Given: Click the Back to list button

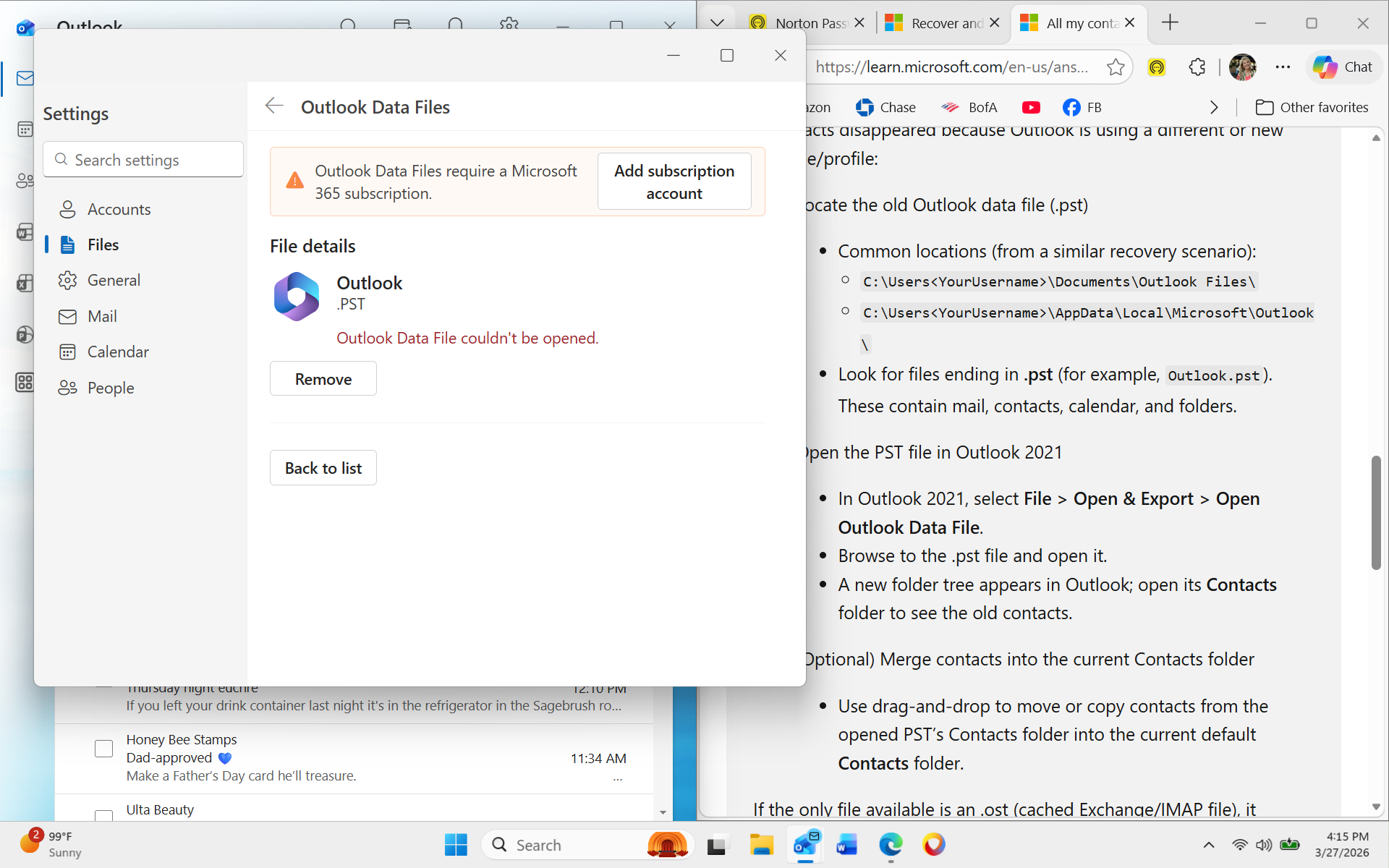Looking at the screenshot, I should coord(323,468).
